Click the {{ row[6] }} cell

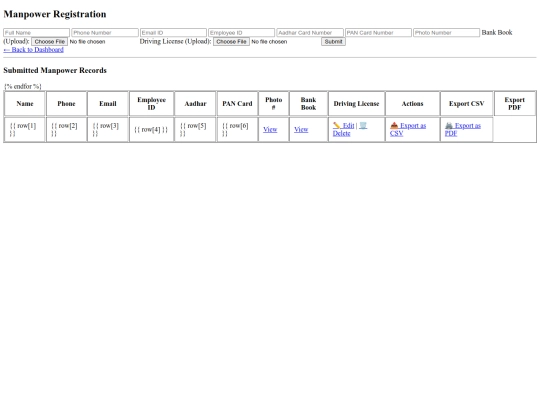point(237,129)
